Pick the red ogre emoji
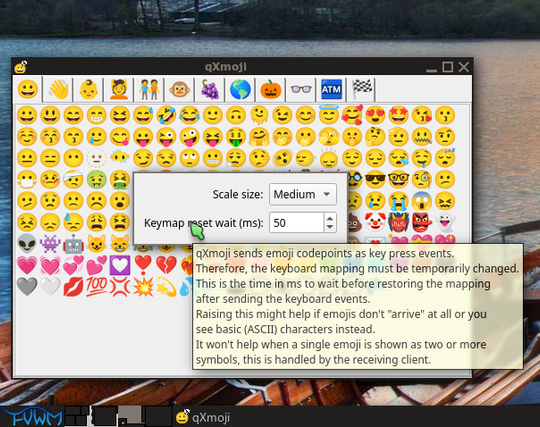 click(x=399, y=222)
